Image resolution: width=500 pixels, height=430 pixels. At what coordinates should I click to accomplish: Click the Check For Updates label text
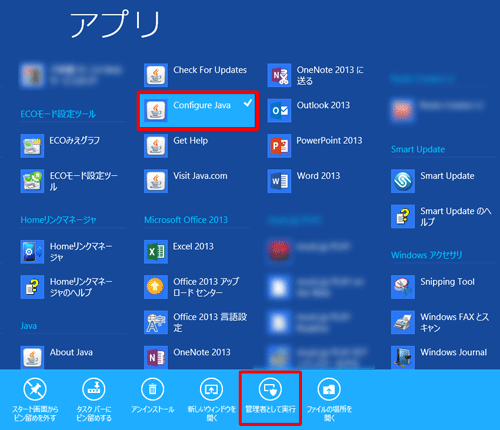point(210,70)
